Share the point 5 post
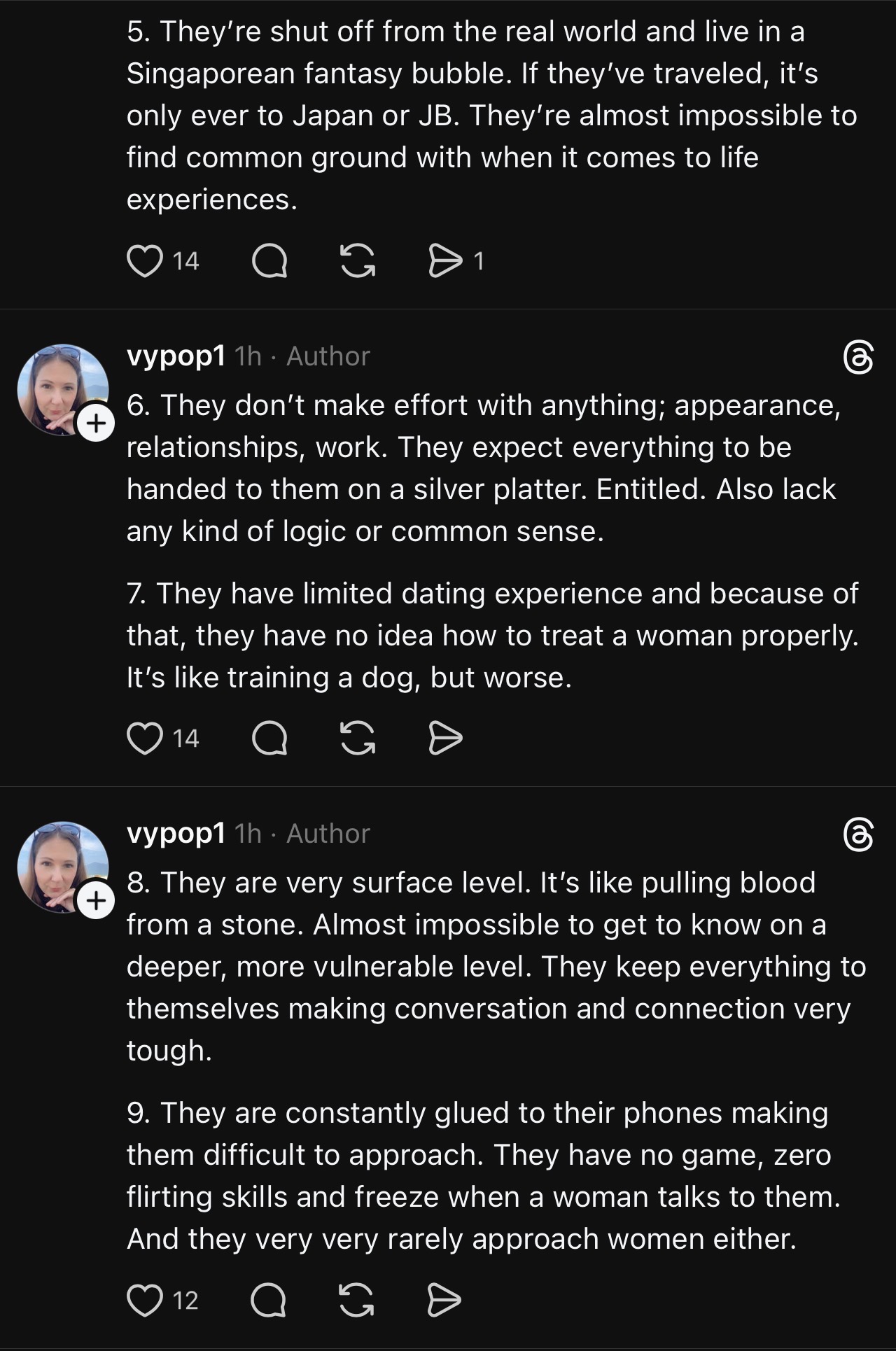This screenshot has height=1351, width=896. pos(445,261)
